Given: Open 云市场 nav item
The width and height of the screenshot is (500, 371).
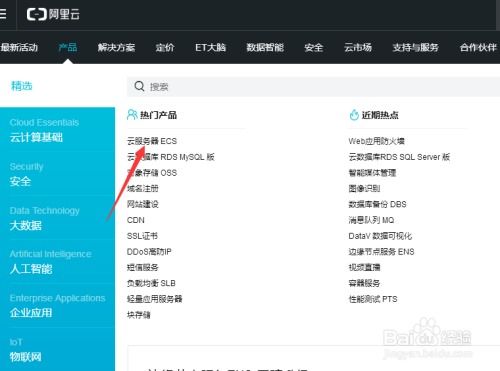Looking at the screenshot, I should (x=358, y=47).
